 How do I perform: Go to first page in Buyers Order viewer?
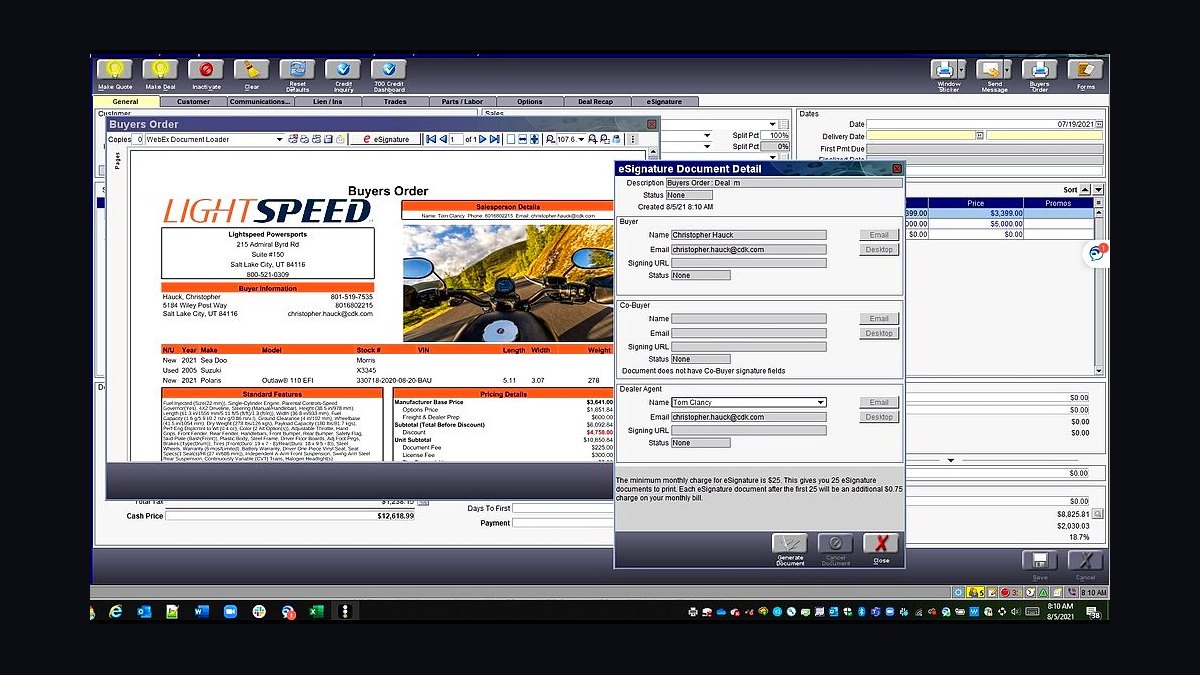coord(431,139)
